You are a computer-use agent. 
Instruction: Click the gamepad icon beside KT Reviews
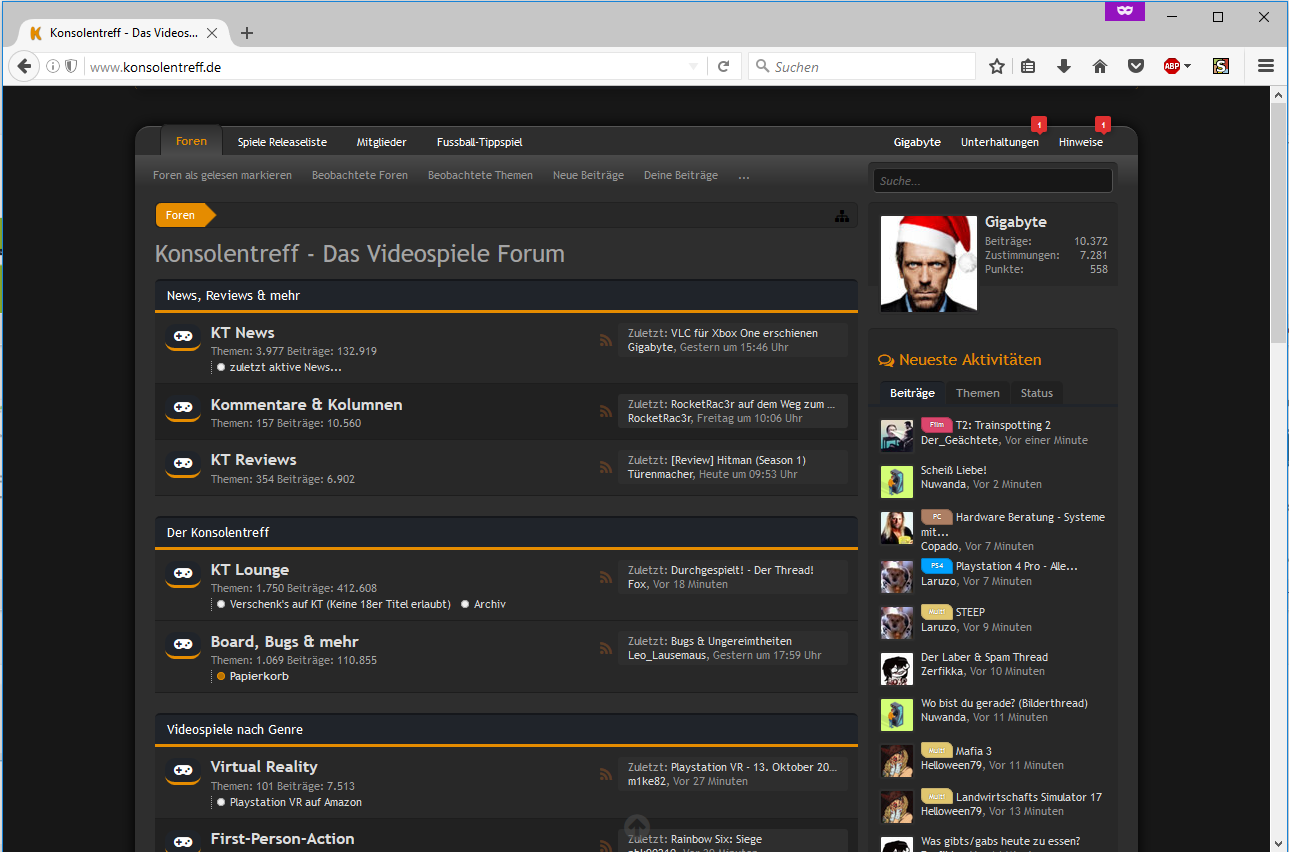pos(183,465)
